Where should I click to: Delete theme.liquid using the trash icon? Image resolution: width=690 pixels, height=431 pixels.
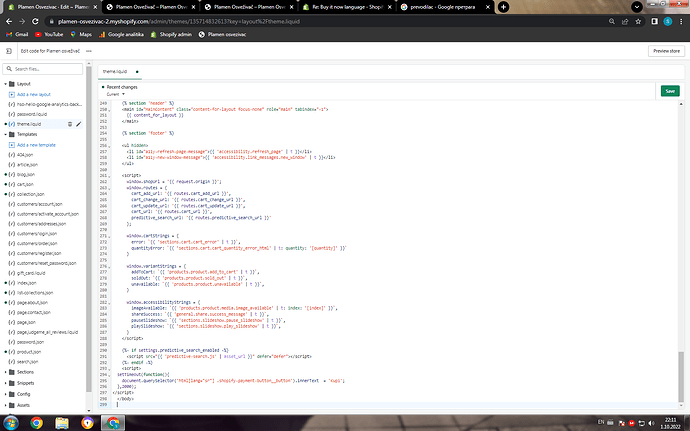click(x=68, y=124)
